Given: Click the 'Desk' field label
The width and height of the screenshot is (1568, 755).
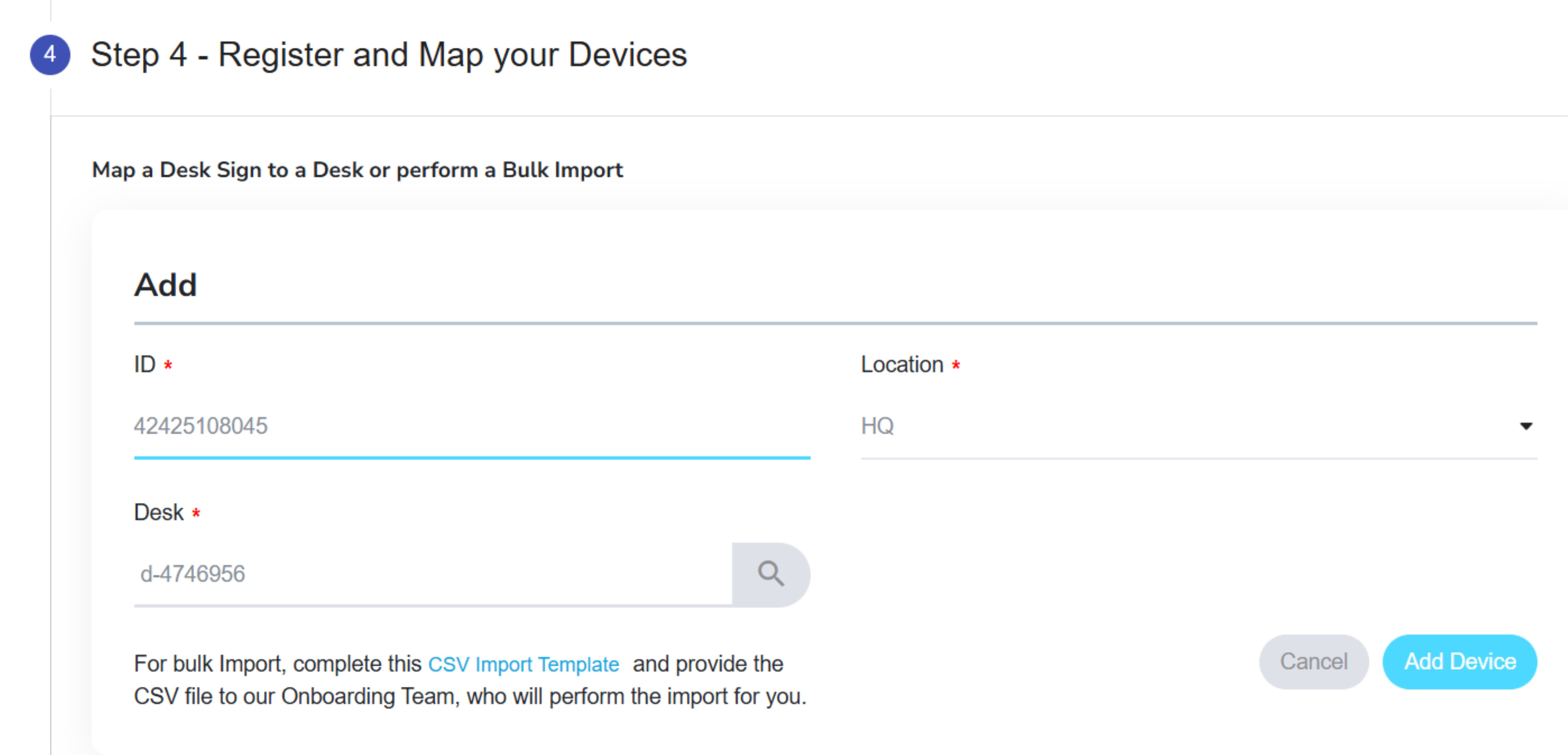Looking at the screenshot, I should pos(158,512).
